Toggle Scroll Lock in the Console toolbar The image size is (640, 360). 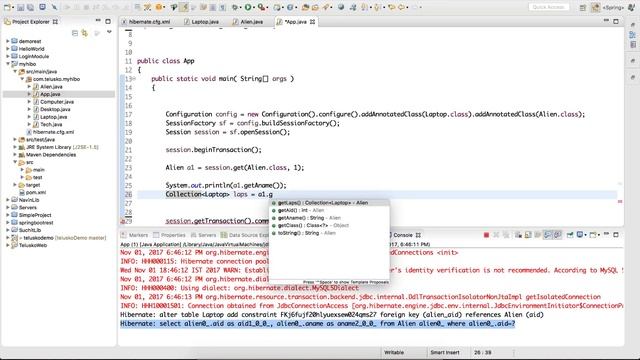[x=528, y=235]
